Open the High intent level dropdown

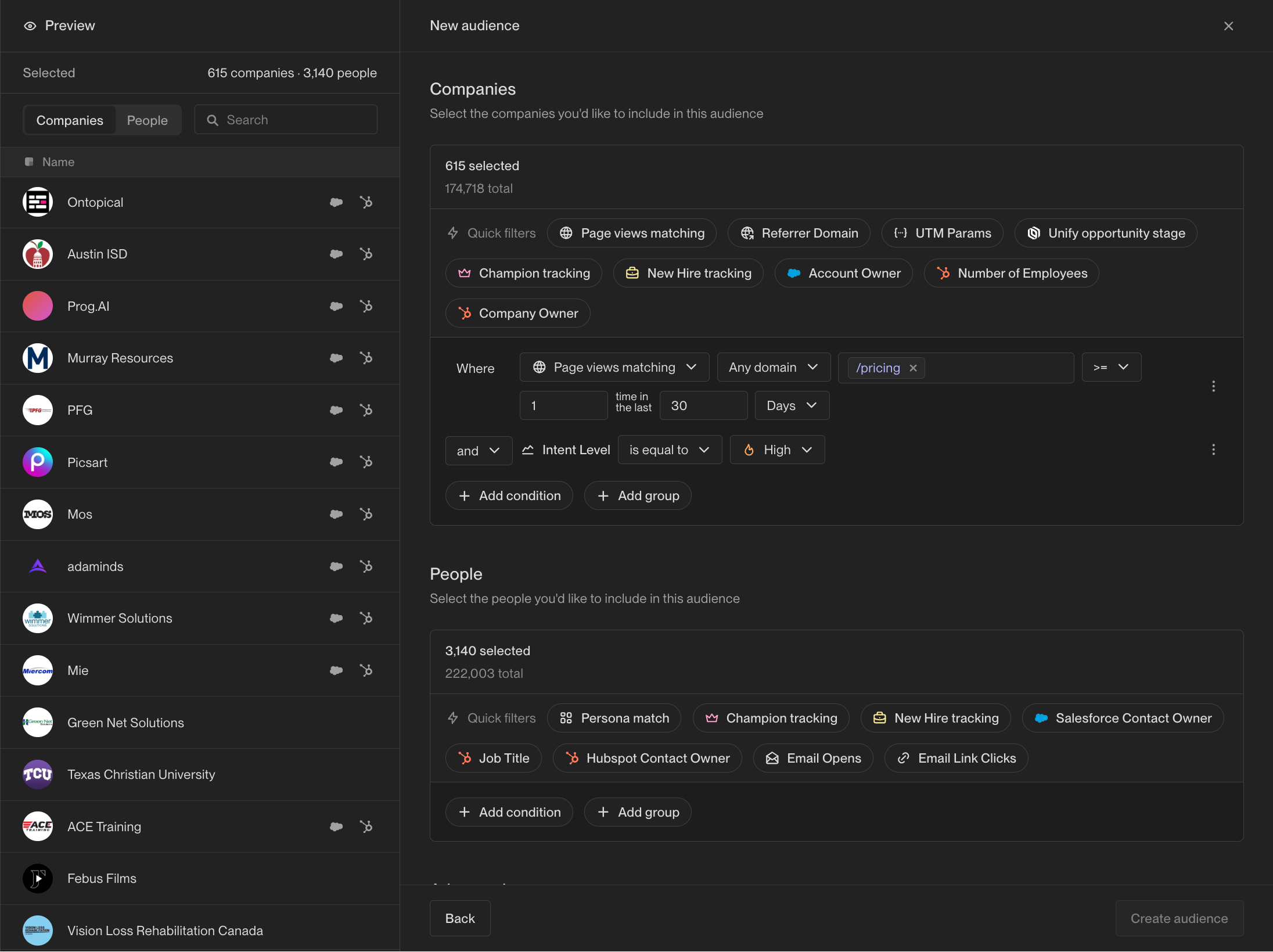pyautogui.click(x=776, y=450)
